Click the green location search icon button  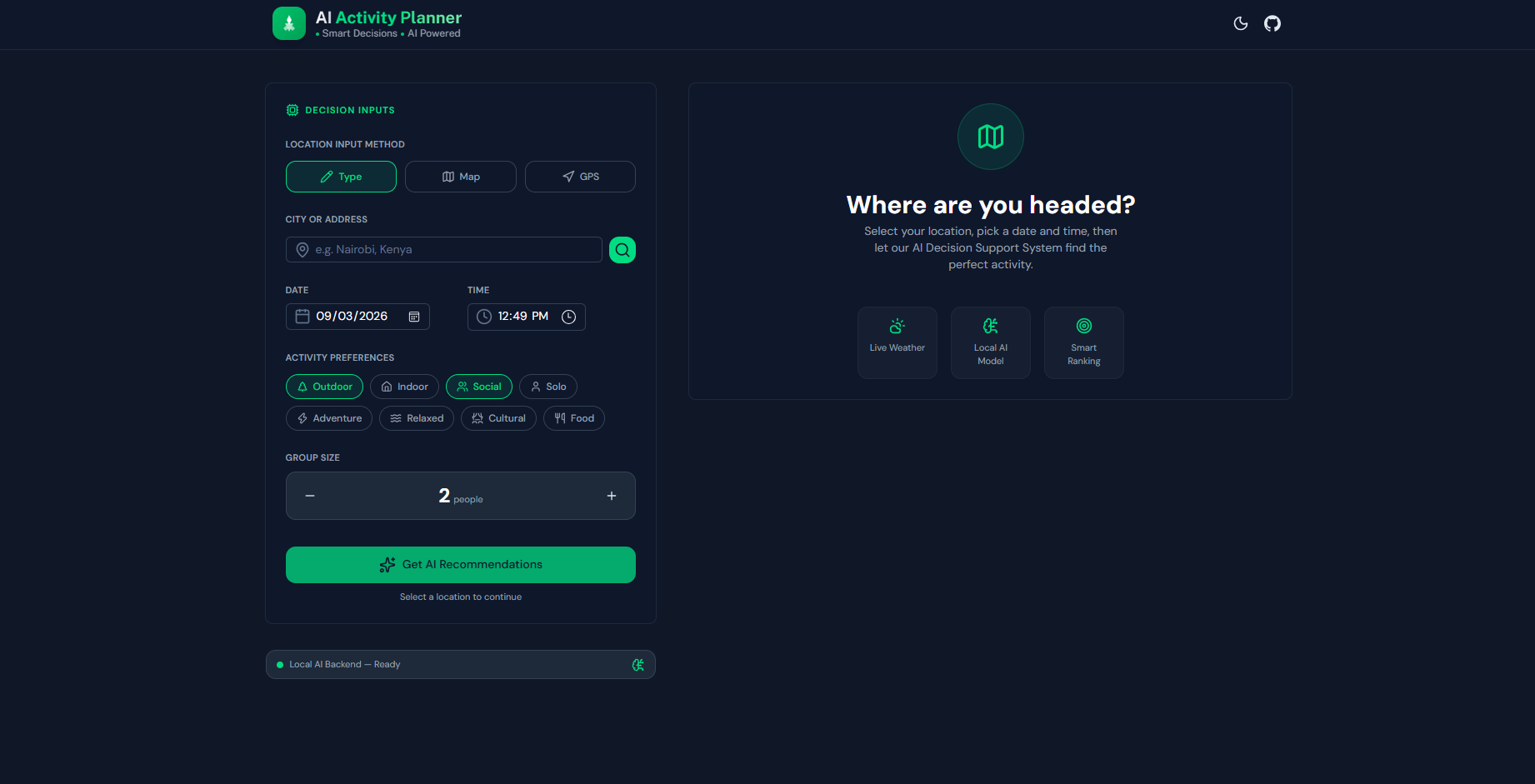coord(622,250)
